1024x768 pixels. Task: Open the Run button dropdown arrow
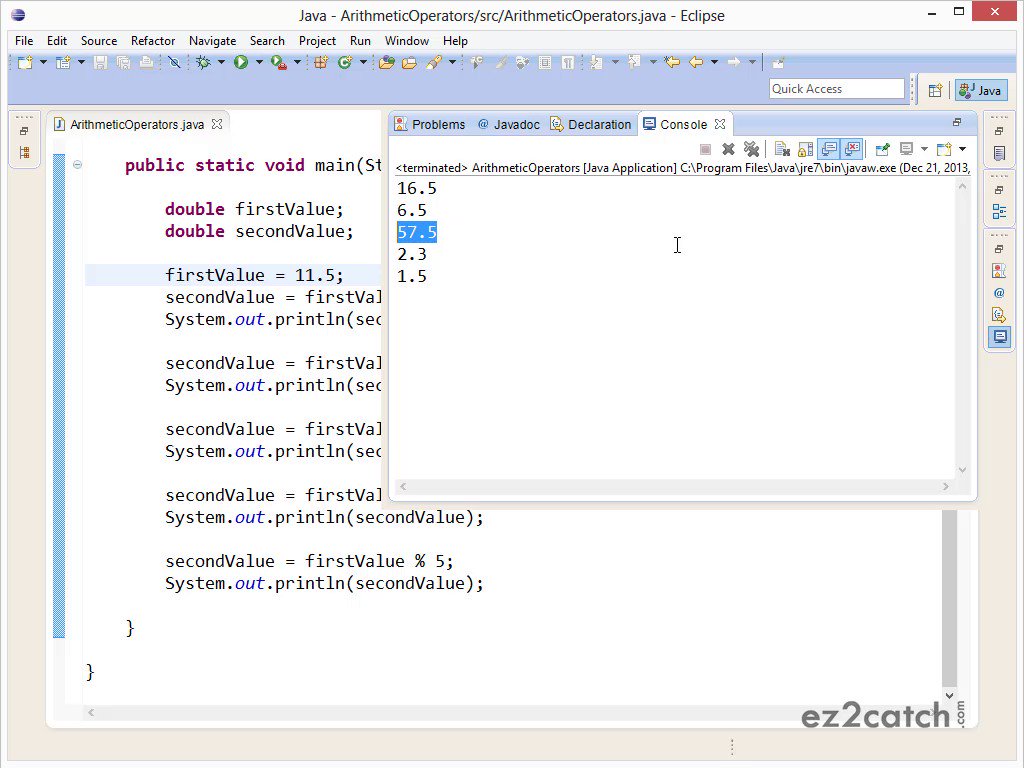pos(259,63)
